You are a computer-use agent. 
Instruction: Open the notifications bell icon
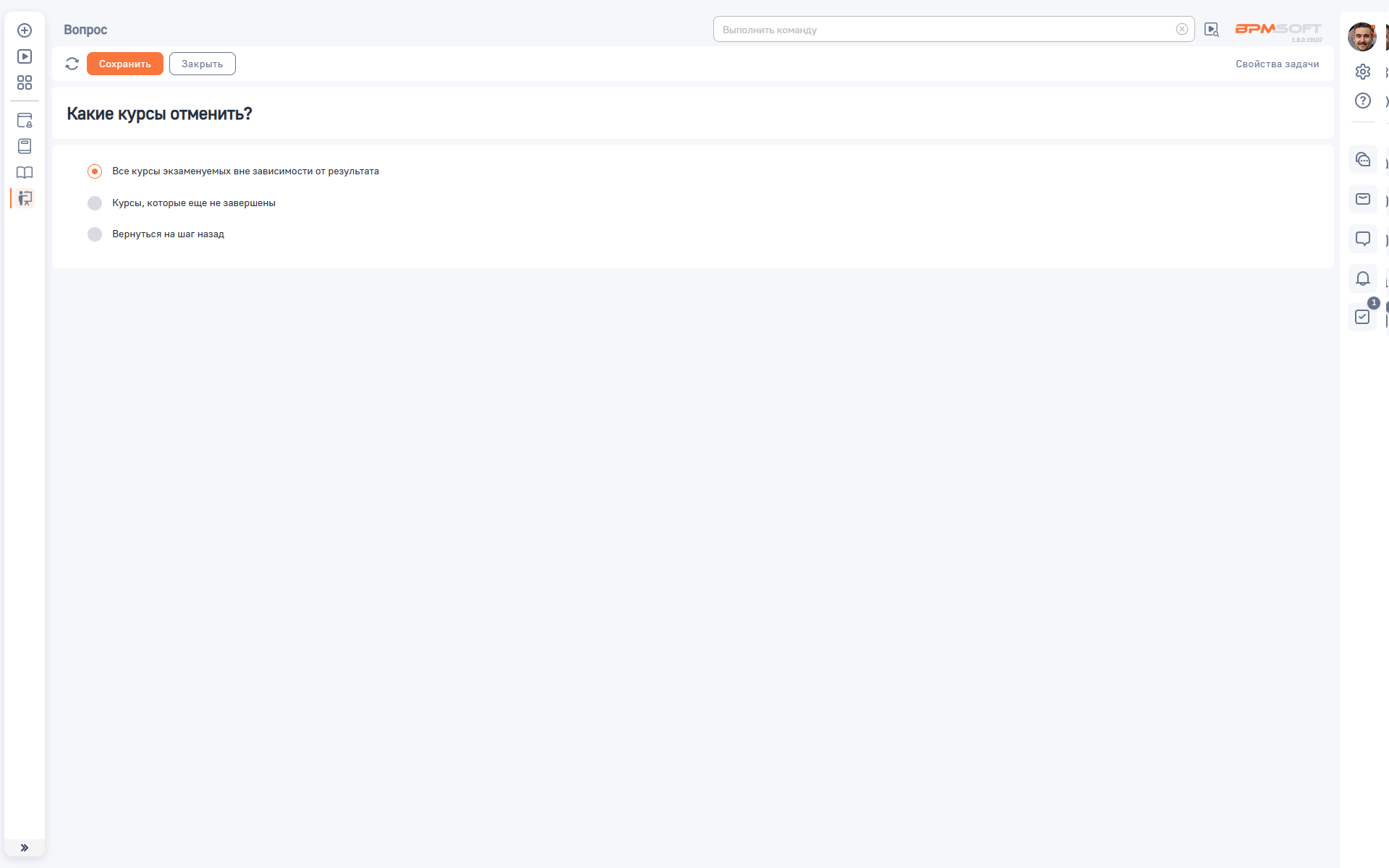click(1362, 278)
